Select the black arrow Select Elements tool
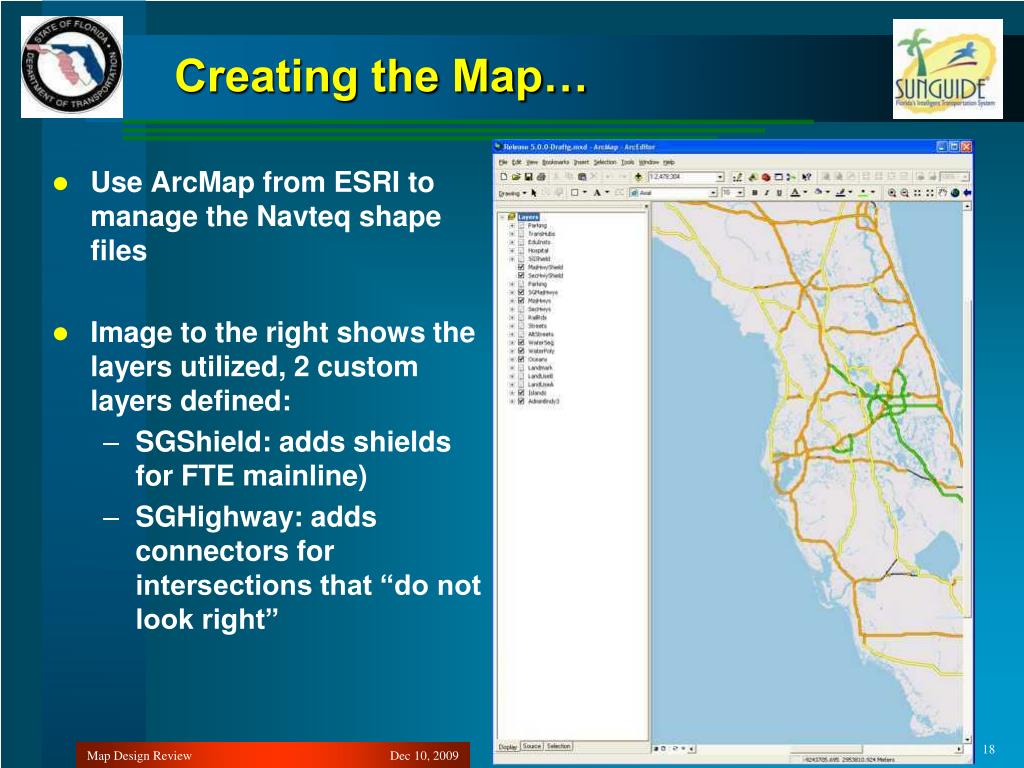This screenshot has width=1024, height=768. (x=534, y=193)
